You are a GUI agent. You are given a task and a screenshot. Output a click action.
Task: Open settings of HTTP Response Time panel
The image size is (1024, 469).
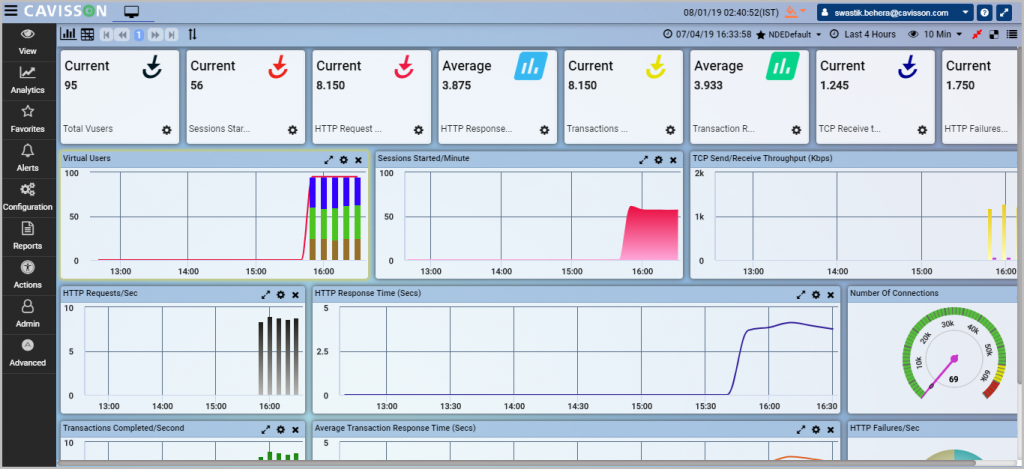(x=816, y=295)
